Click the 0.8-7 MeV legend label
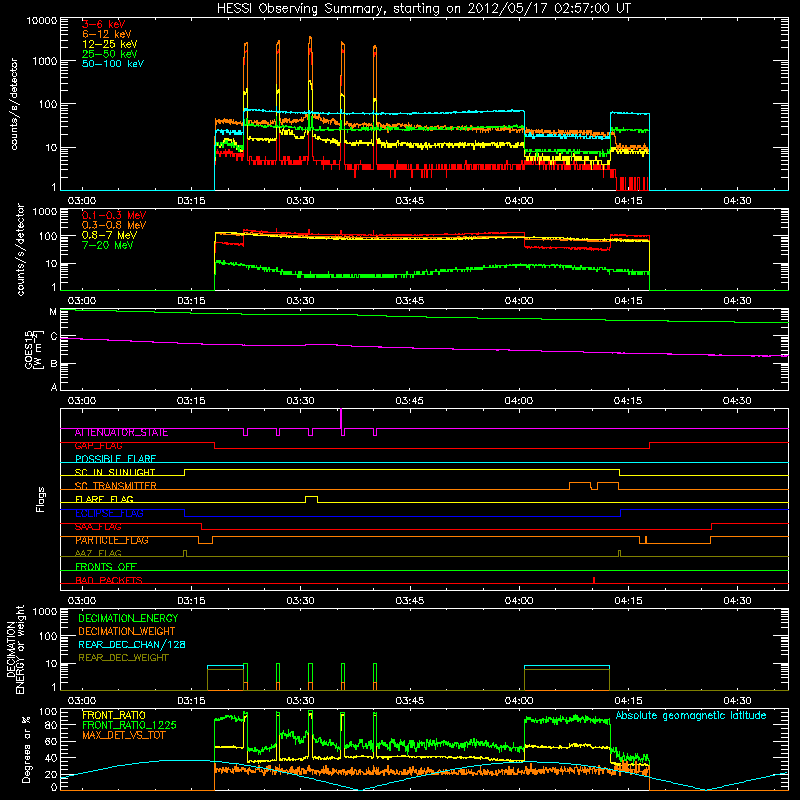This screenshot has width=800, height=800. pos(109,235)
